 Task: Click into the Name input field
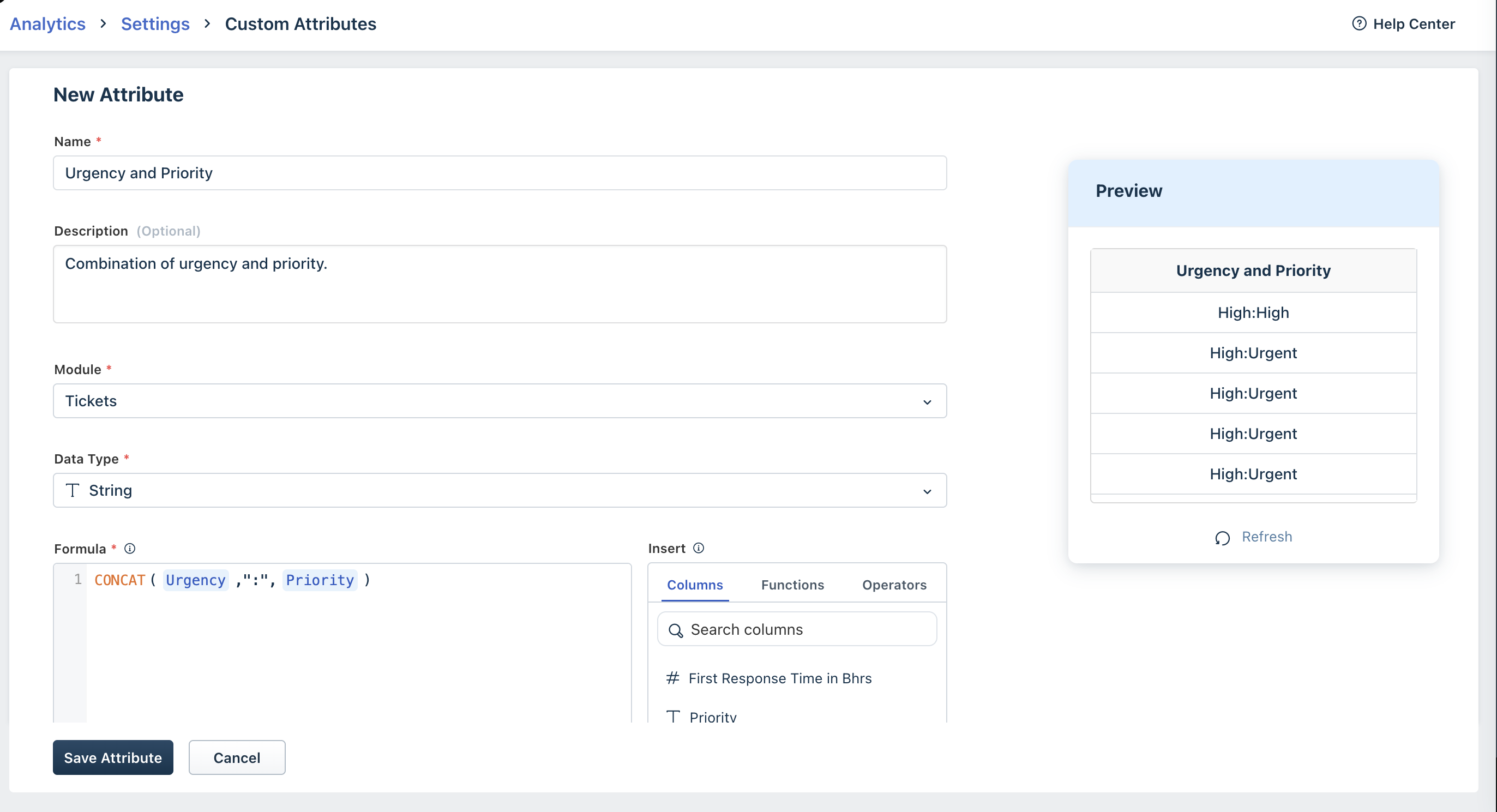(500, 173)
